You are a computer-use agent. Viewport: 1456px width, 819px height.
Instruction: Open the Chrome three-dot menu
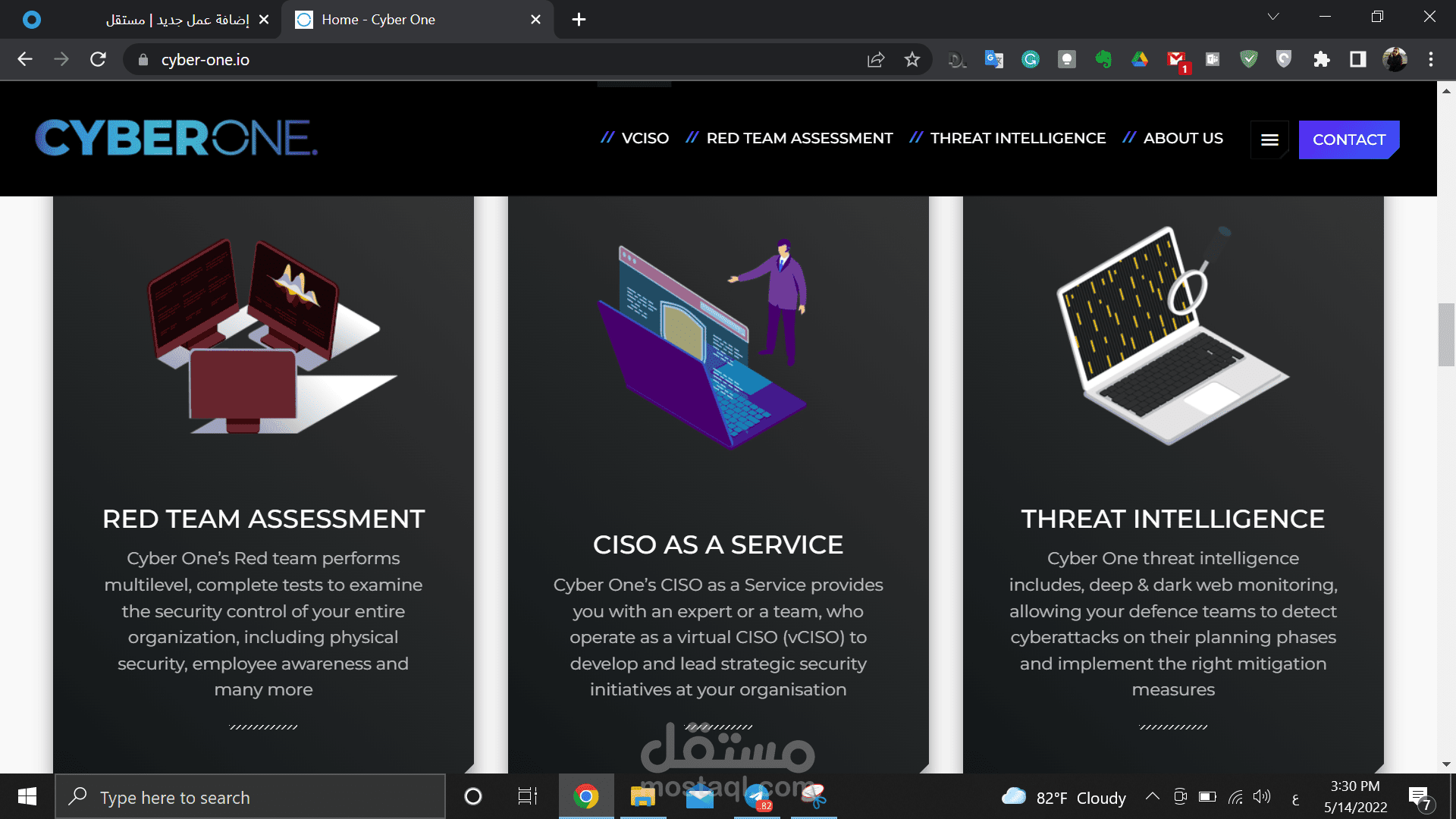(1431, 59)
